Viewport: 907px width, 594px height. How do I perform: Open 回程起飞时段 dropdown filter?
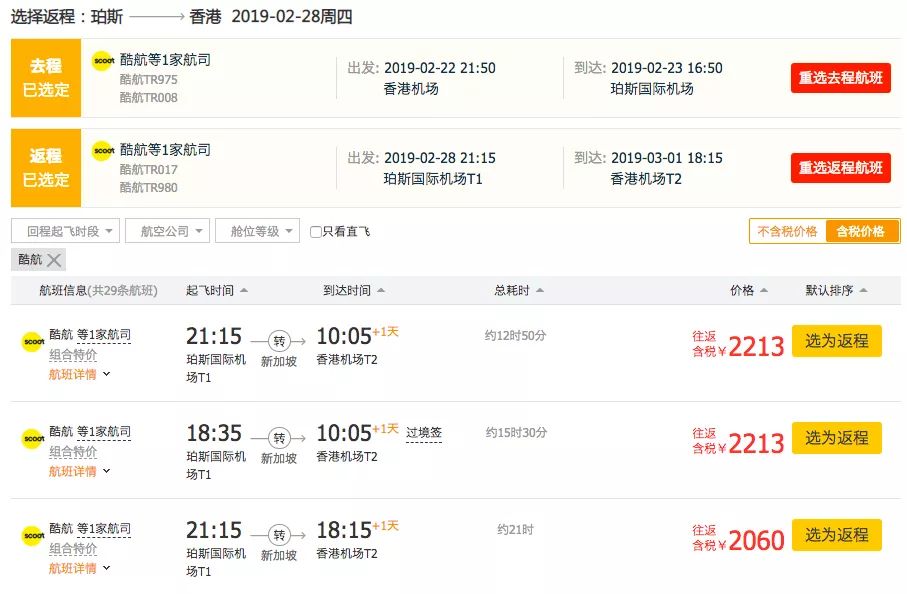[x=65, y=231]
